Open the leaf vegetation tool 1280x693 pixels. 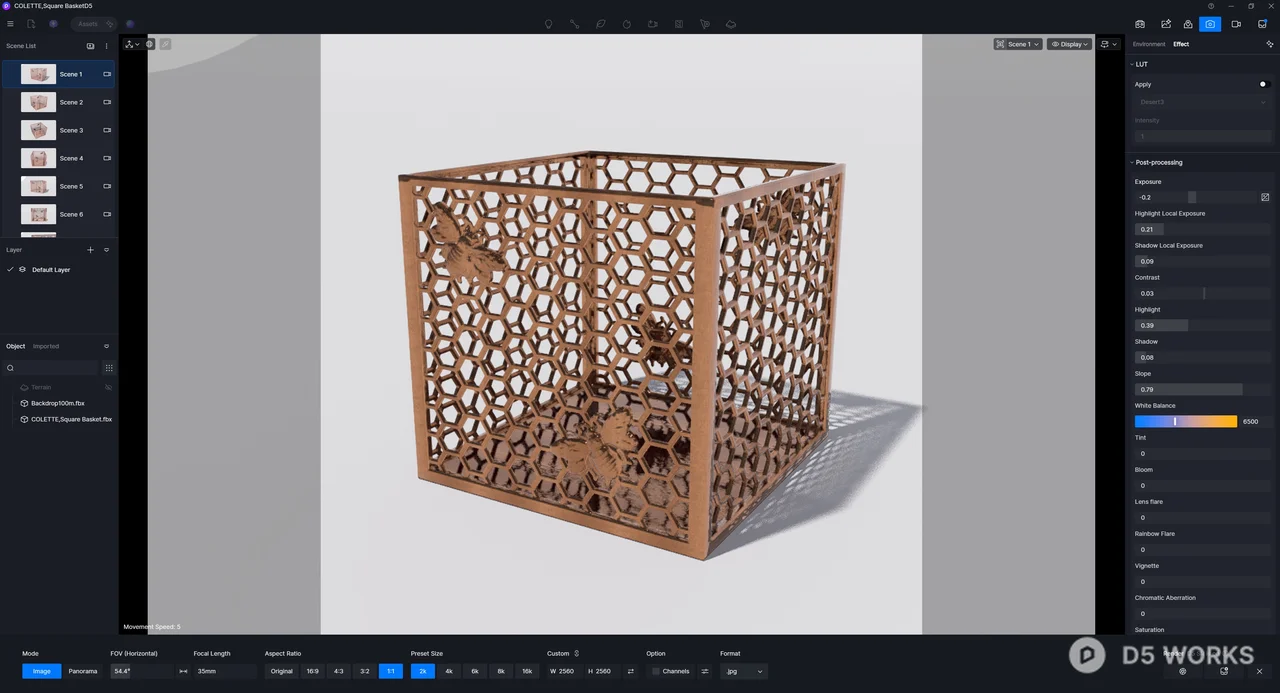pyautogui.click(x=600, y=24)
